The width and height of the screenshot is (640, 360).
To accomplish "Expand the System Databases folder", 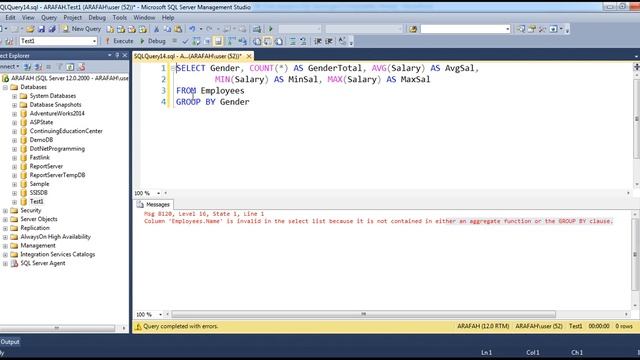I will [14, 96].
